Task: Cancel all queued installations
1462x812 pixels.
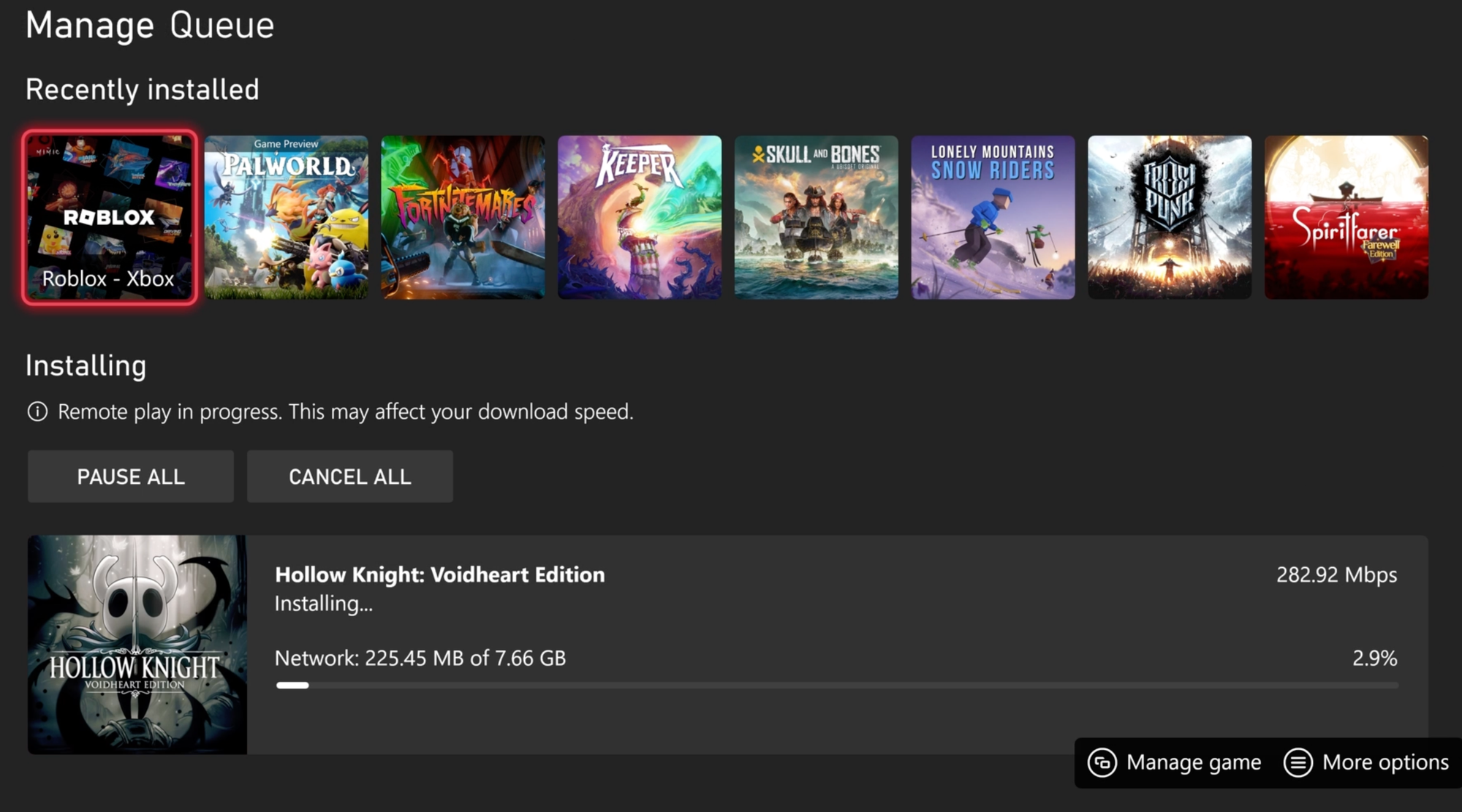Action: click(x=350, y=477)
